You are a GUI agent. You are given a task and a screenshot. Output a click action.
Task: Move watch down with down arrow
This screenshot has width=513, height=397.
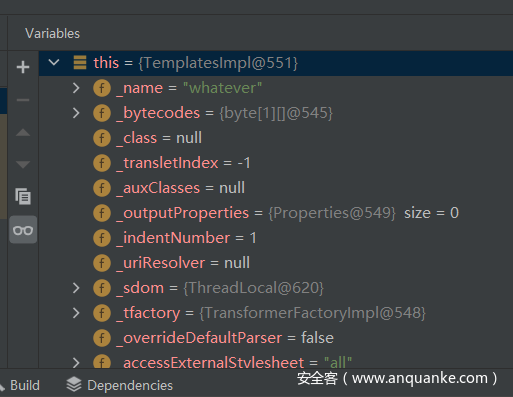click(23, 164)
